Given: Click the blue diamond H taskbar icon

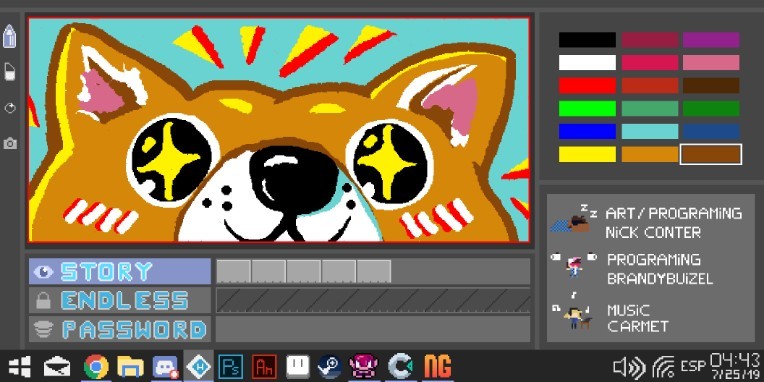Looking at the screenshot, I should (x=199, y=367).
